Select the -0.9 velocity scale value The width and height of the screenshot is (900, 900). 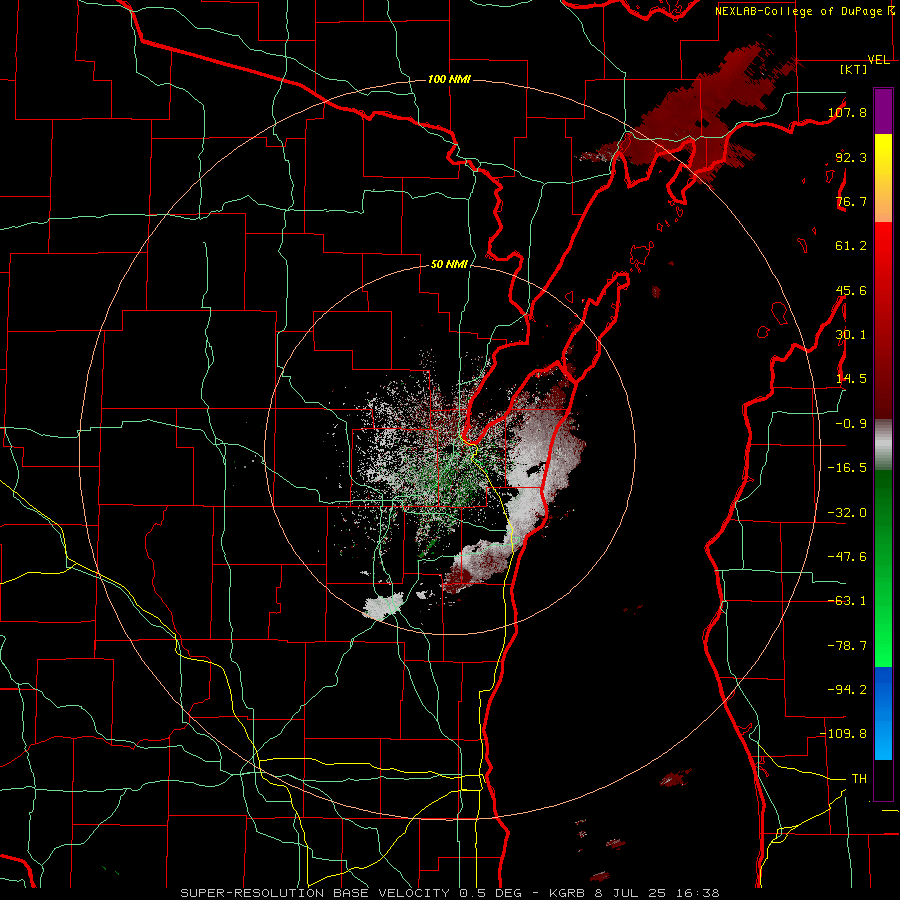click(851, 424)
